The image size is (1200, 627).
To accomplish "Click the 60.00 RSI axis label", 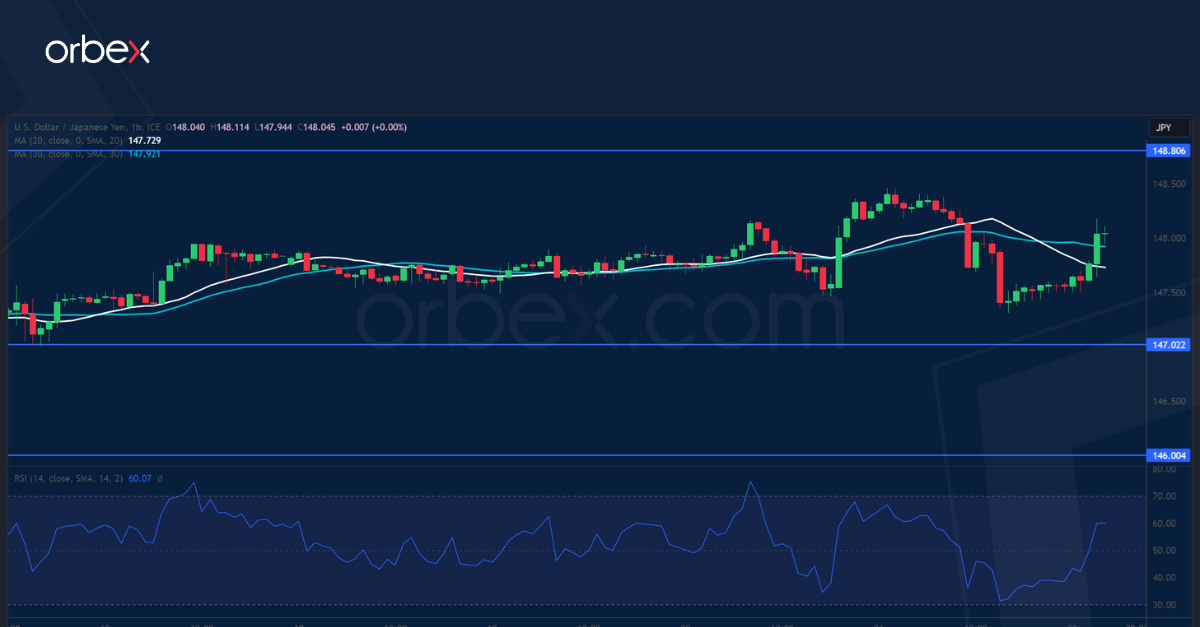I will coord(1163,524).
